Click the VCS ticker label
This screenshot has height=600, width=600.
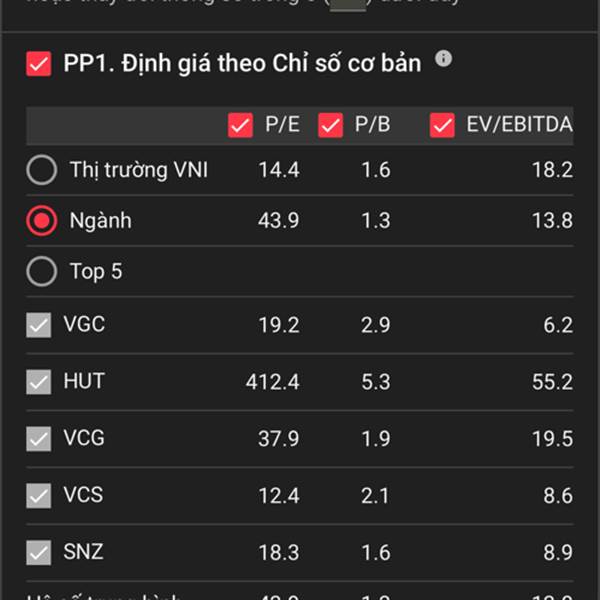pyautogui.click(x=83, y=495)
